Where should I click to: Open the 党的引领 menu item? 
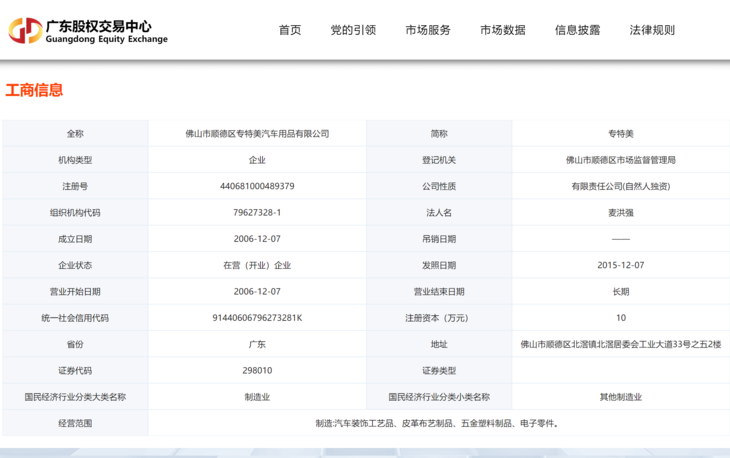coord(353,30)
